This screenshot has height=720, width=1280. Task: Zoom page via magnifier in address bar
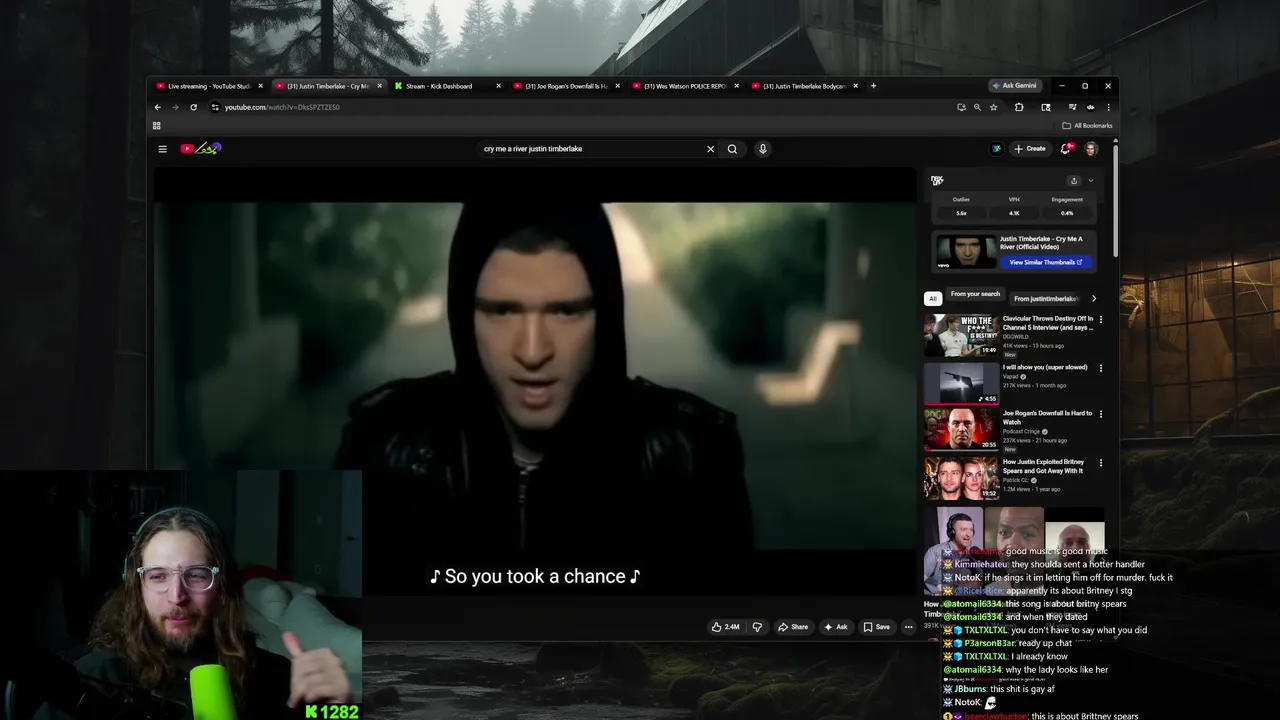click(977, 107)
